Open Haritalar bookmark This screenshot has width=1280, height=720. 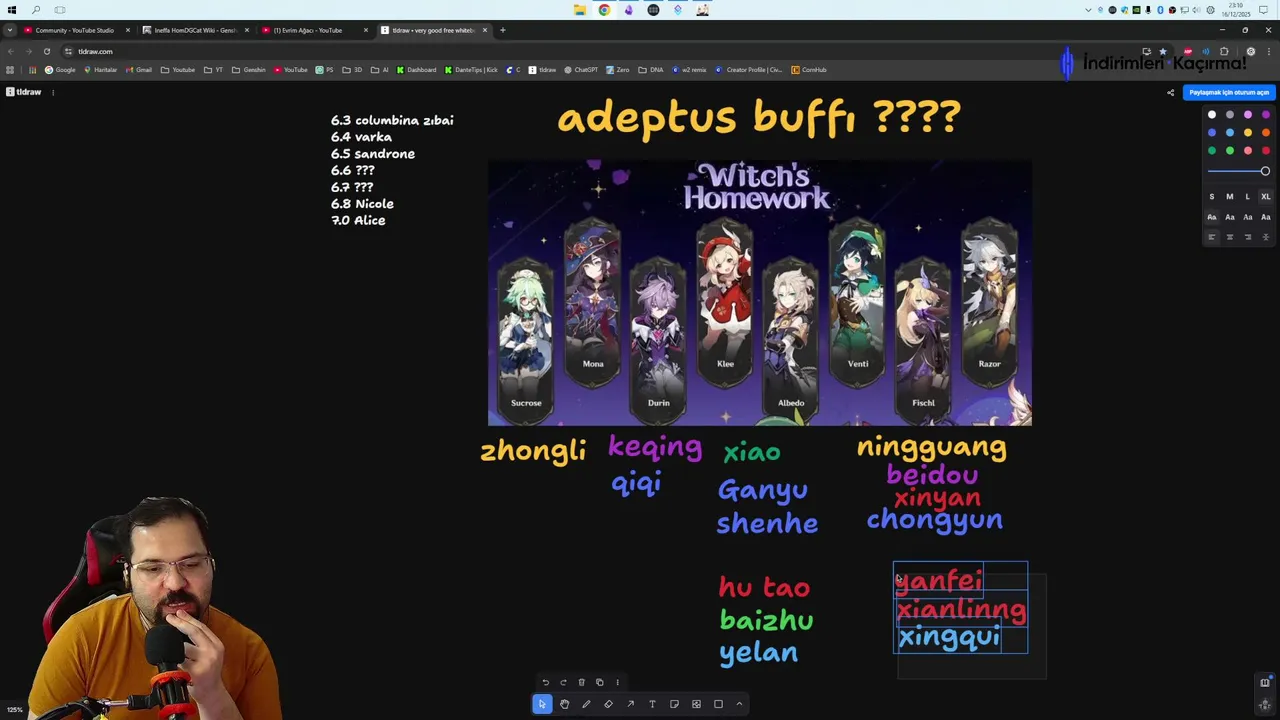coord(100,70)
